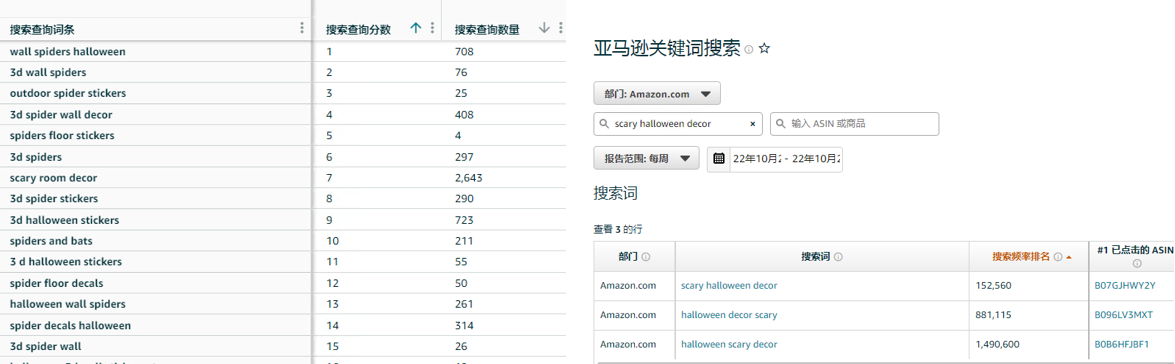Select the row halloween wall spiders
1175x364 pixels.
pyautogui.click(x=283, y=304)
